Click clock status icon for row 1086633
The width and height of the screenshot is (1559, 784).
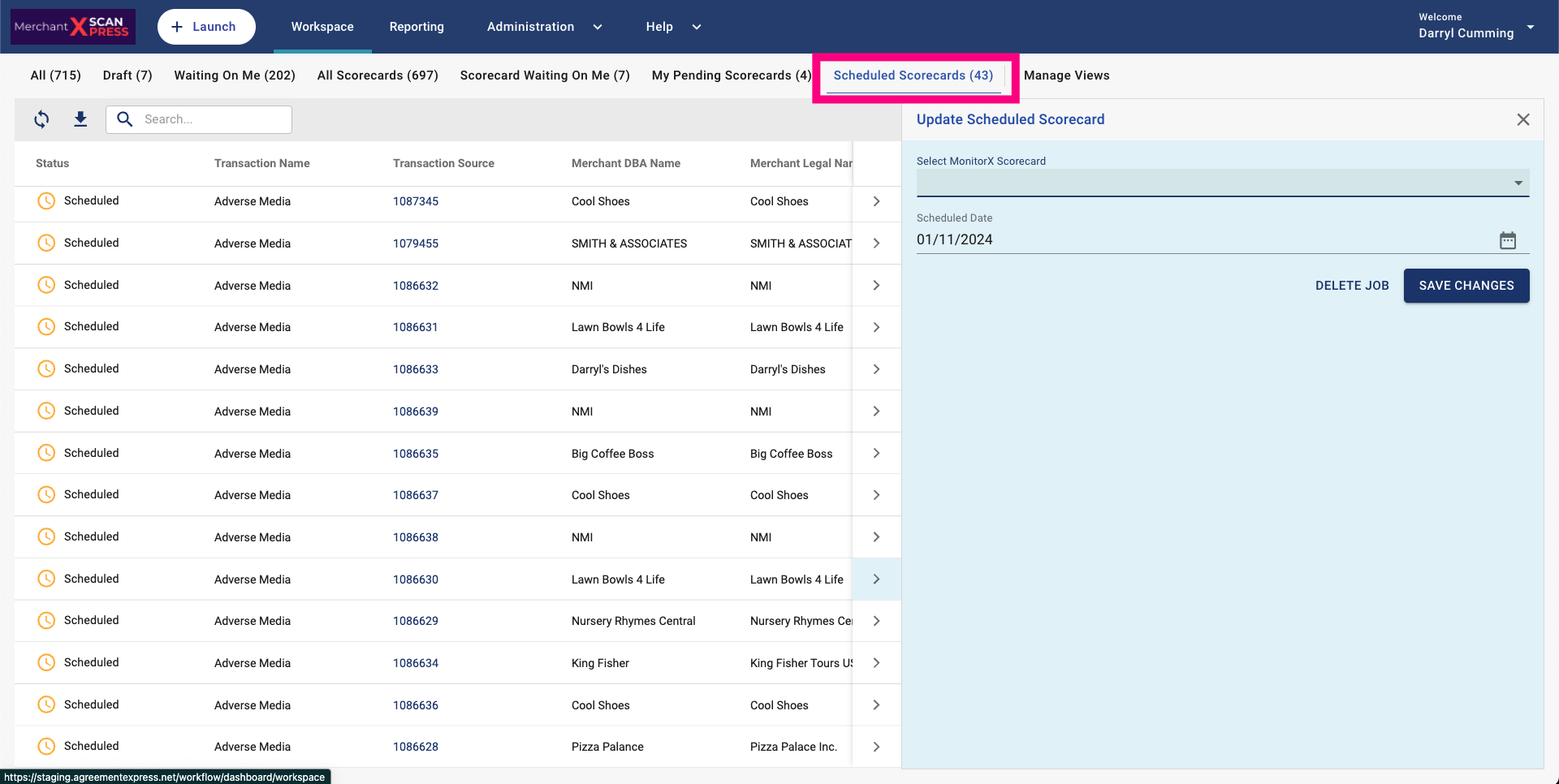[47, 368]
